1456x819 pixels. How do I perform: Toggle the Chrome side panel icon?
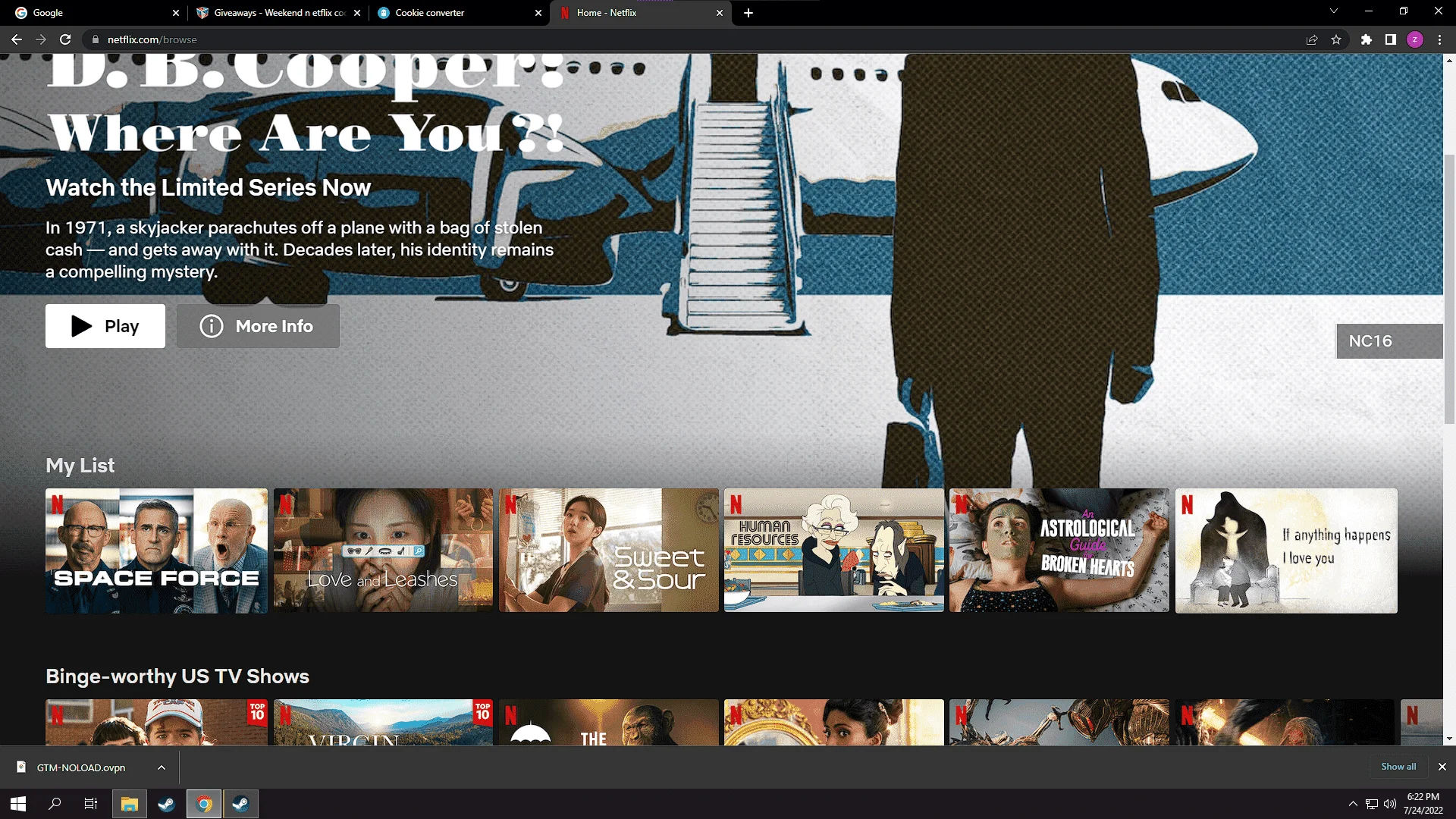(x=1391, y=39)
